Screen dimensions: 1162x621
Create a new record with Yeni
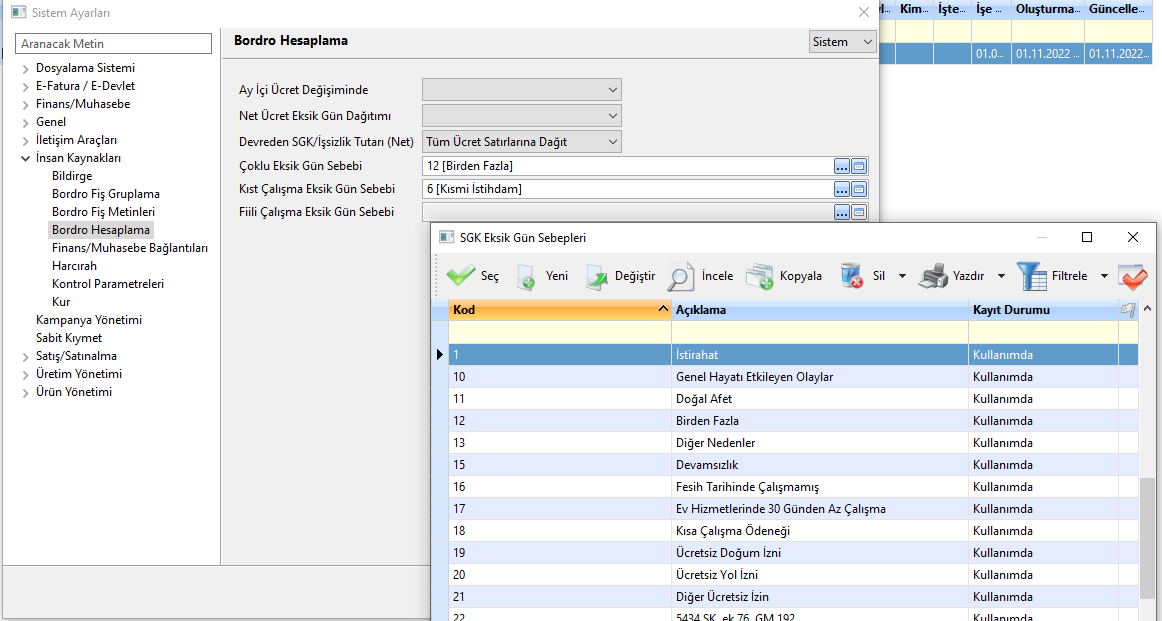[526, 276]
